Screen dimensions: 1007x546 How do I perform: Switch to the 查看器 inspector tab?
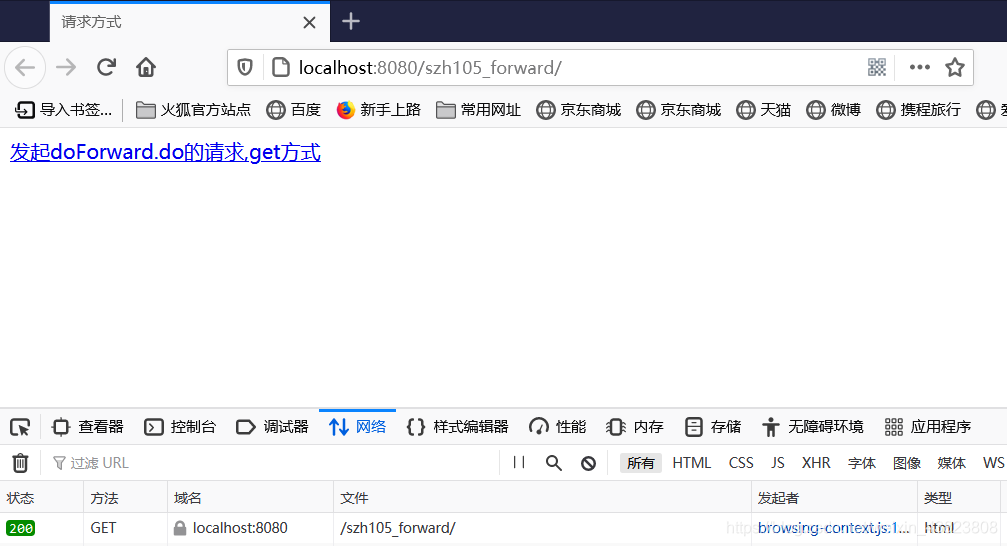pyautogui.click(x=88, y=427)
